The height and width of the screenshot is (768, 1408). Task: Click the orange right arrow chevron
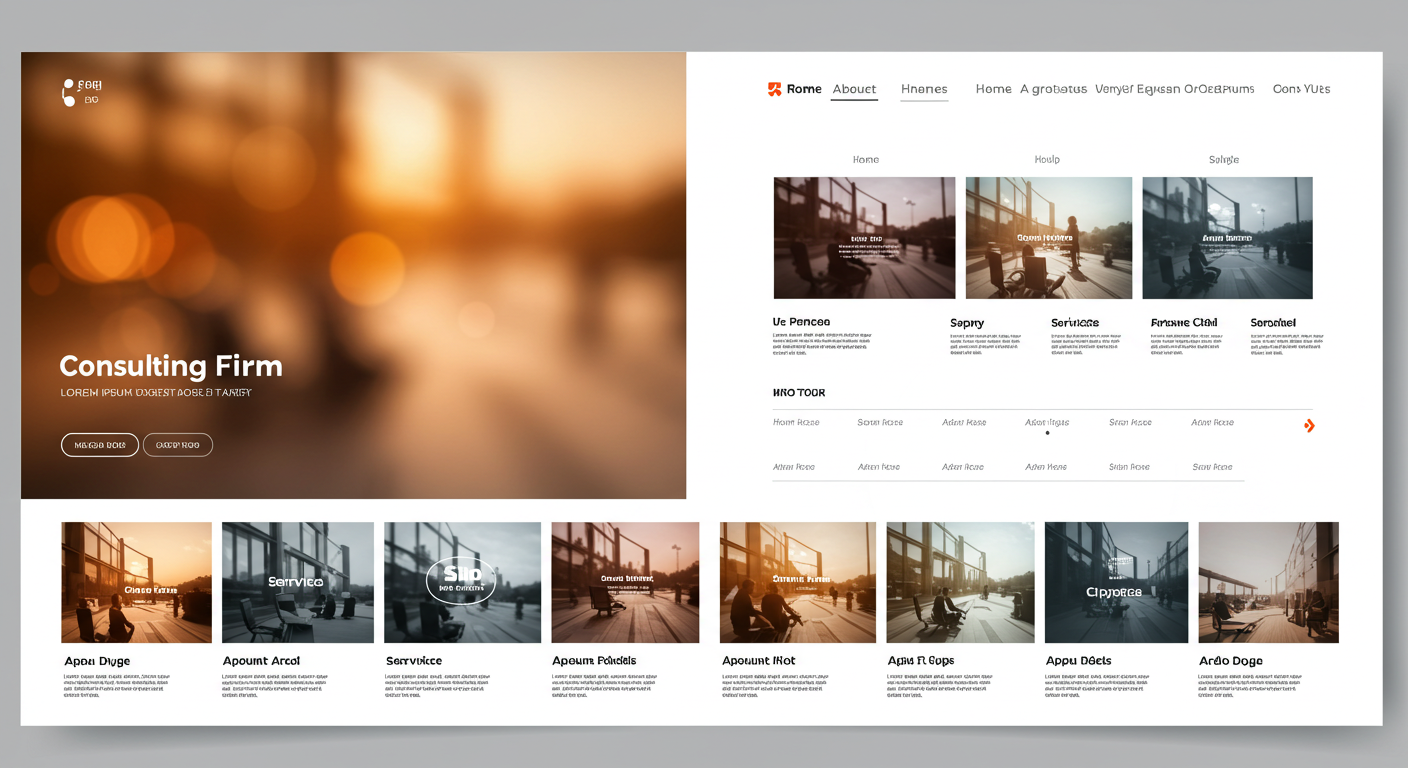coord(1309,426)
